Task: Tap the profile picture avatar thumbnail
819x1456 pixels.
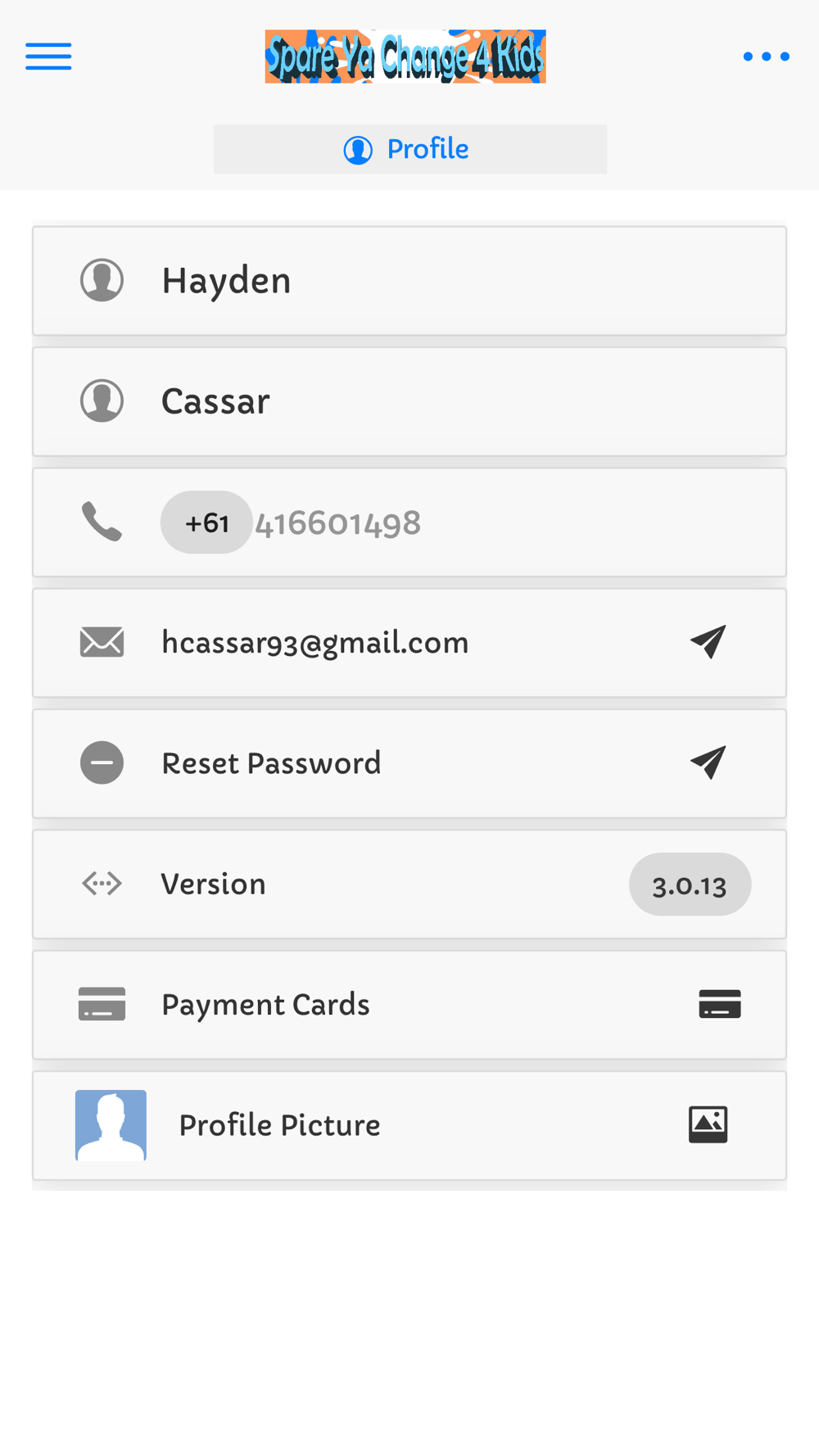Action: pyautogui.click(x=111, y=1125)
